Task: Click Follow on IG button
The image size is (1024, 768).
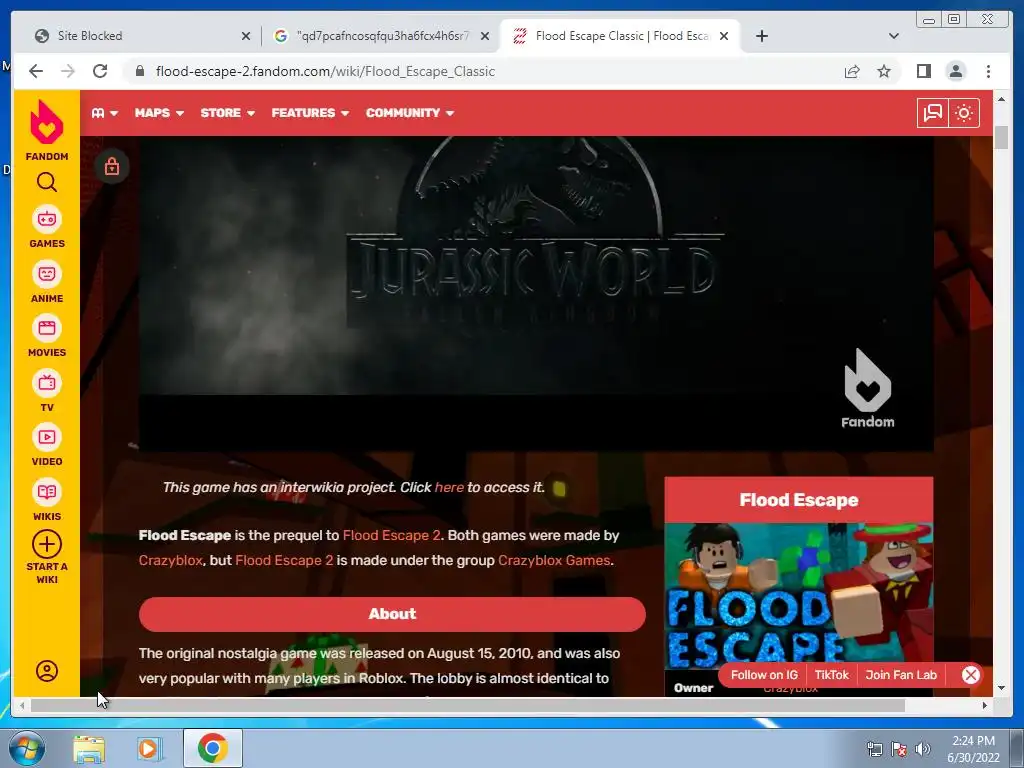Action: click(x=764, y=675)
